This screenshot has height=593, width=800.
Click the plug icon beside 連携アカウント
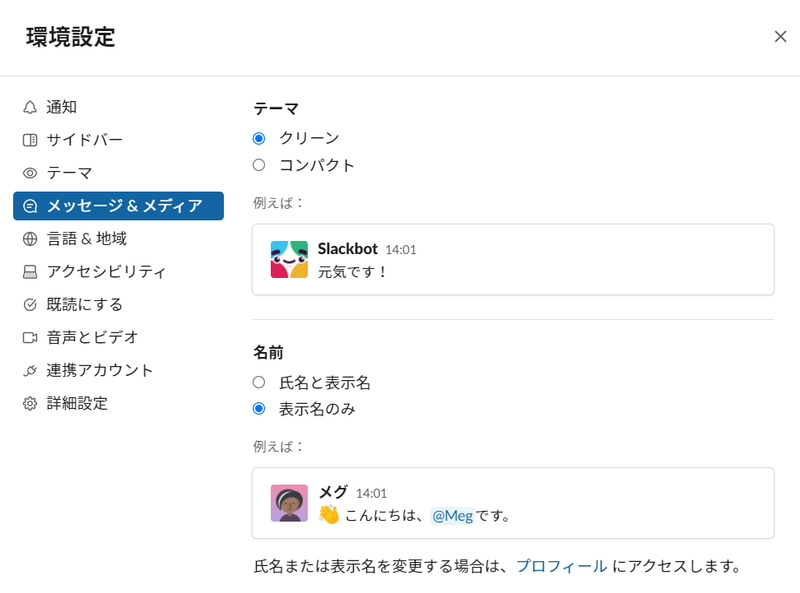pyautogui.click(x=30, y=371)
